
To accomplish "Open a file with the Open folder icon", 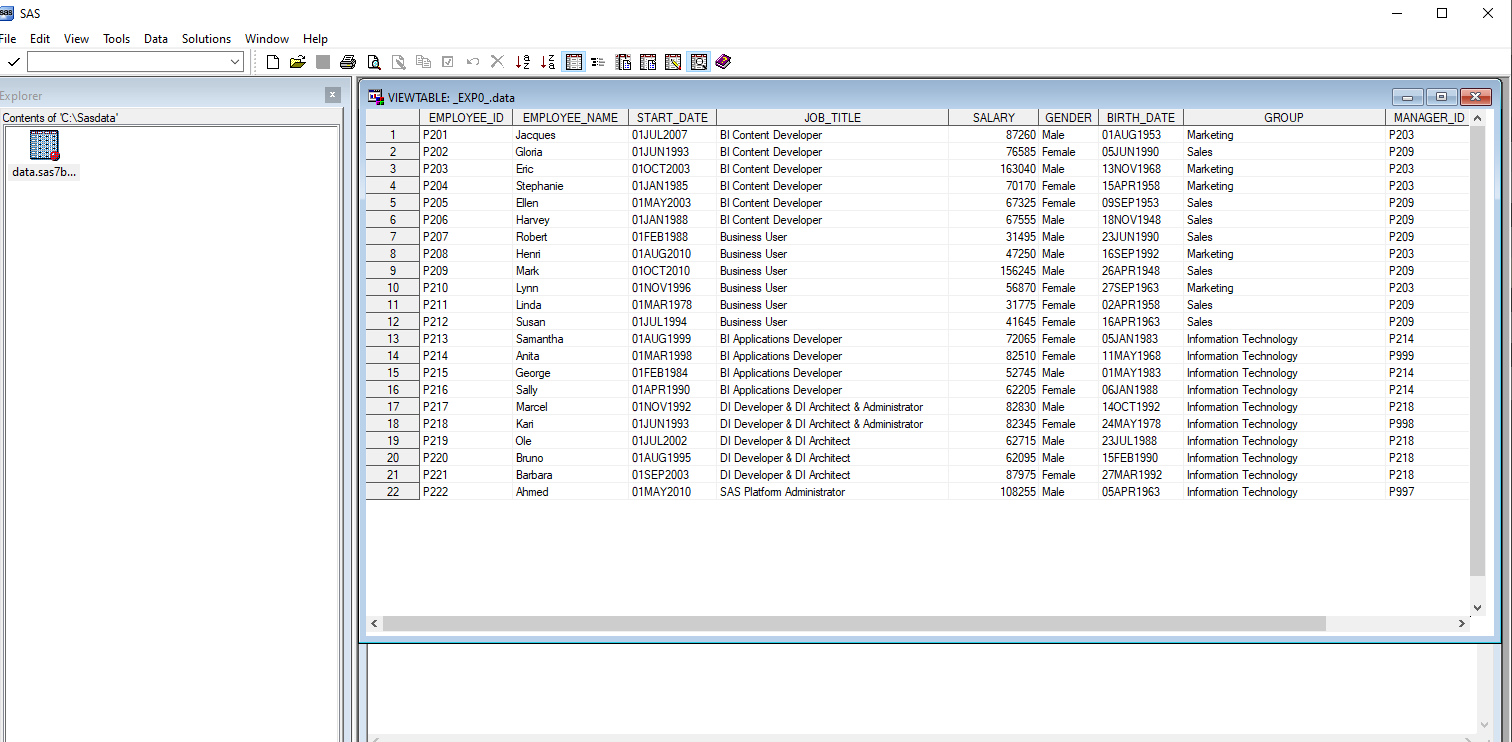I will tap(297, 62).
